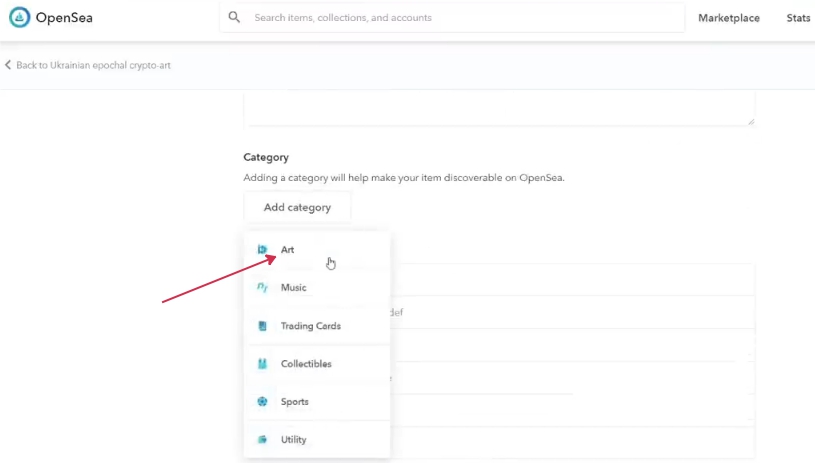Click the Trading Cards category icon
815x463 pixels.
tap(262, 326)
